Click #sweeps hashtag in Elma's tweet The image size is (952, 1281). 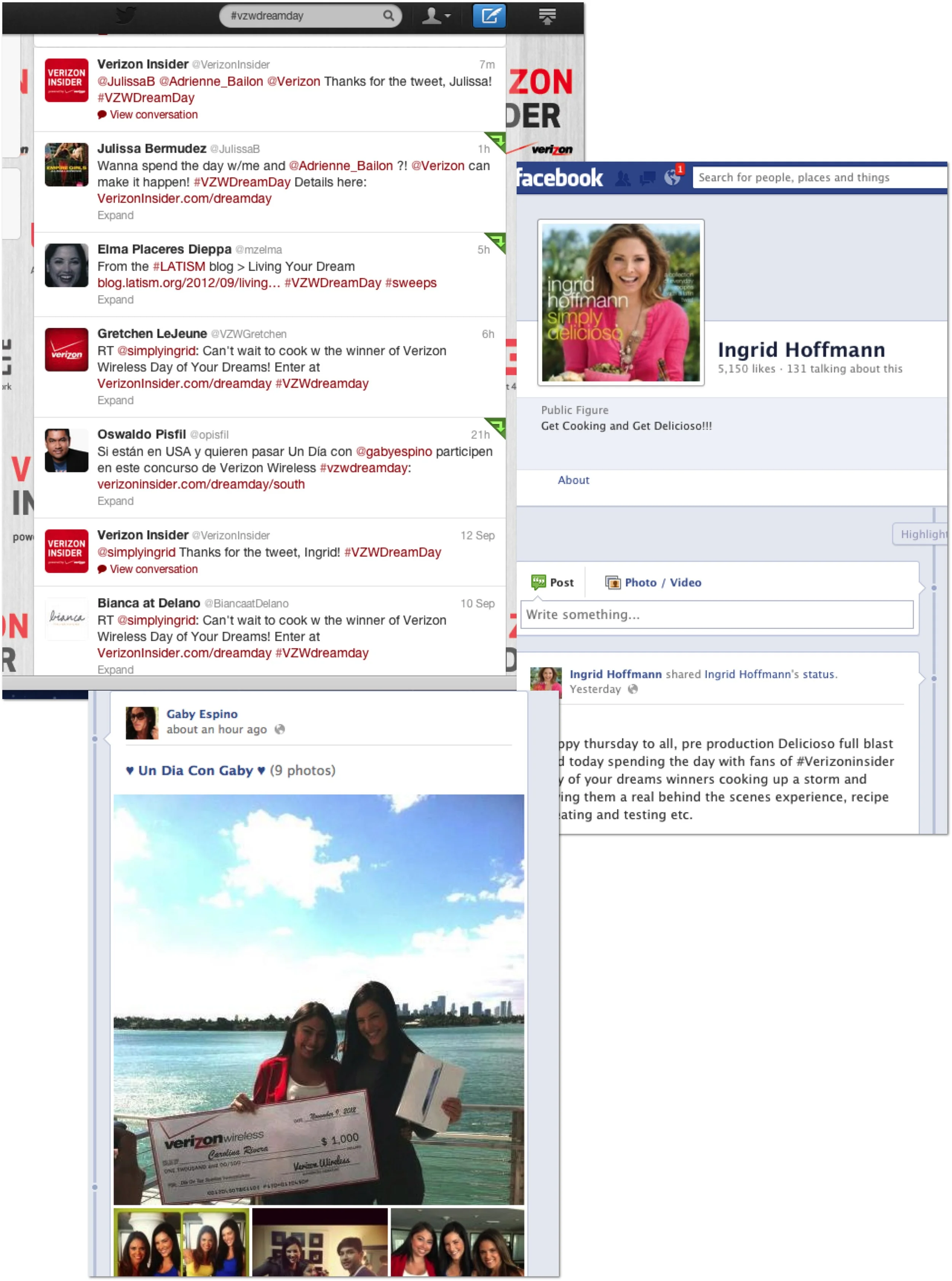point(411,283)
